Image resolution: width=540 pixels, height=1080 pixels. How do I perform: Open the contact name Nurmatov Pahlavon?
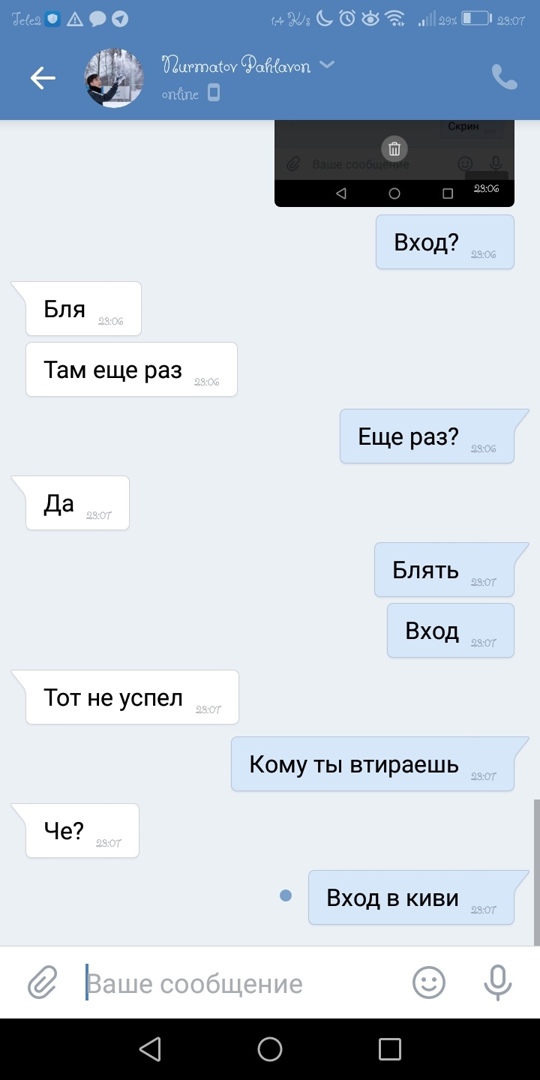pos(236,66)
